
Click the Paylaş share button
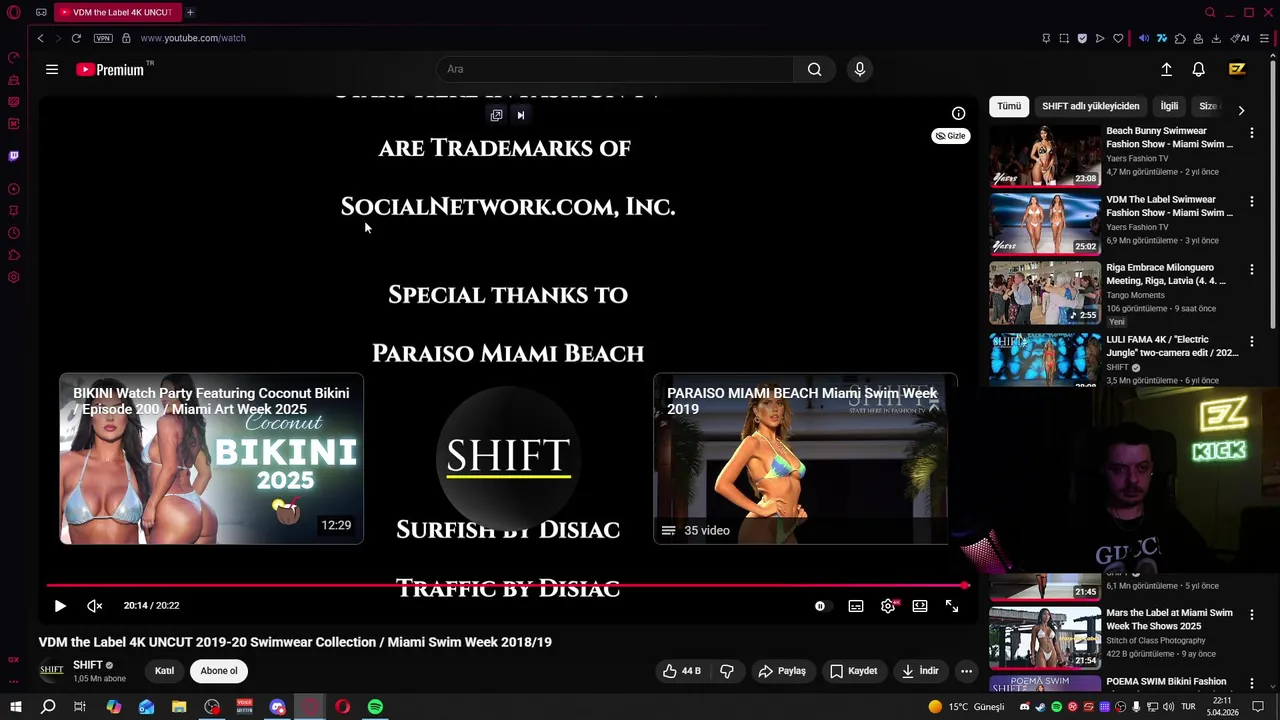[782, 671]
